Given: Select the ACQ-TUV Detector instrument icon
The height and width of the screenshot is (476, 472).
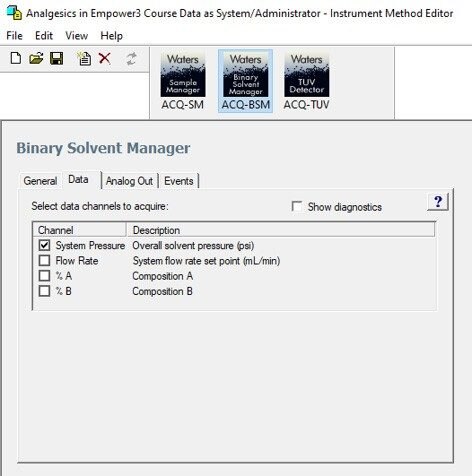Looking at the screenshot, I should (306, 81).
